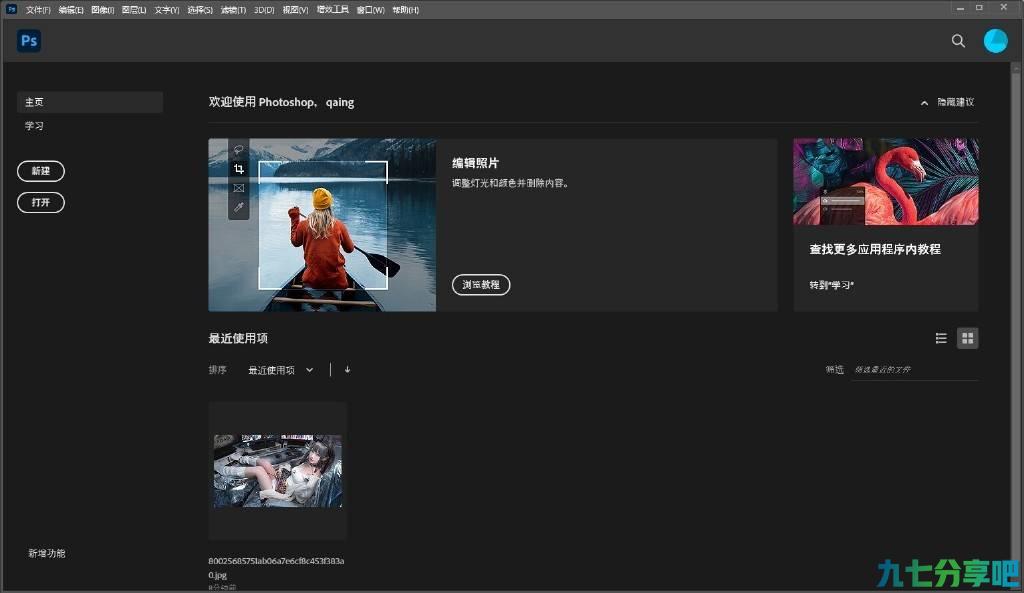Open the recent jpg file thumbnail

(x=278, y=471)
